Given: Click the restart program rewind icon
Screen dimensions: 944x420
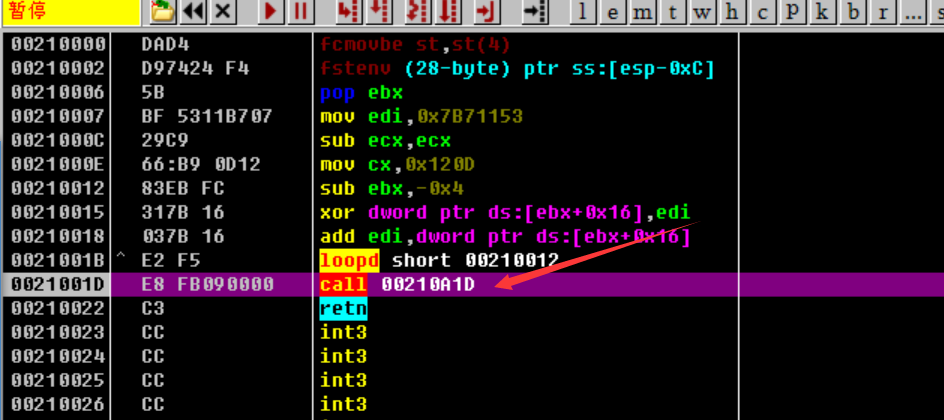Looking at the screenshot, I should click(193, 12).
